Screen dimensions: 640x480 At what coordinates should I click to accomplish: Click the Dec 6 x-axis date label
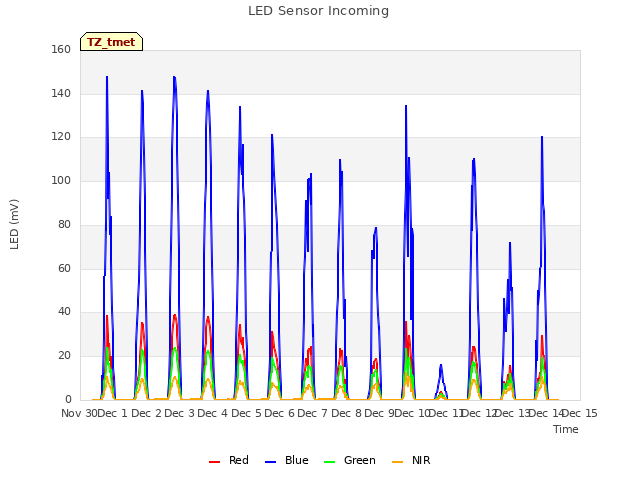[280, 413]
